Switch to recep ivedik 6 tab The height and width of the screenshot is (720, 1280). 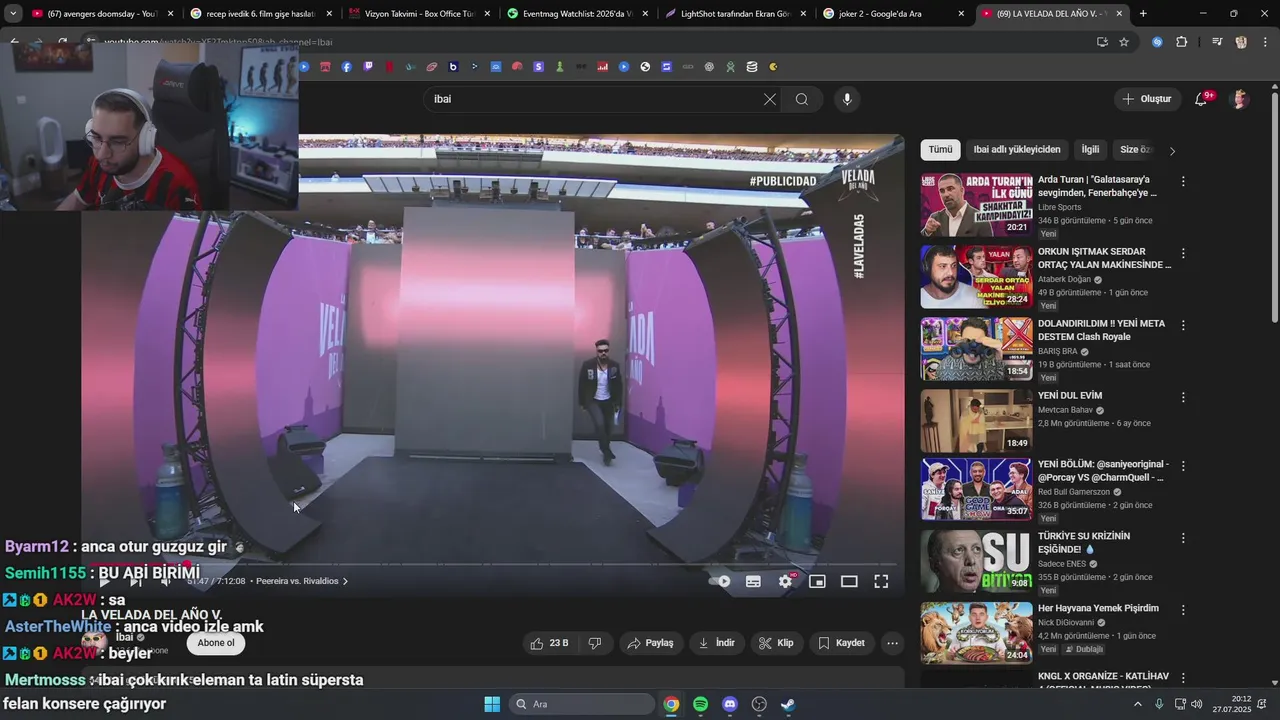pyautogui.click(x=260, y=14)
